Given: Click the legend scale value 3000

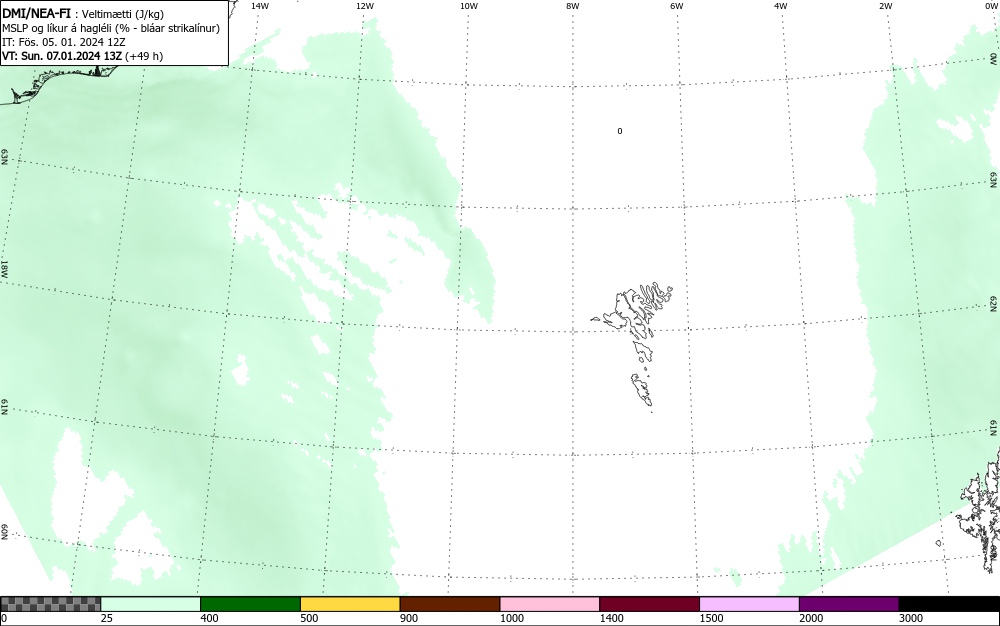Looking at the screenshot, I should point(911,618).
